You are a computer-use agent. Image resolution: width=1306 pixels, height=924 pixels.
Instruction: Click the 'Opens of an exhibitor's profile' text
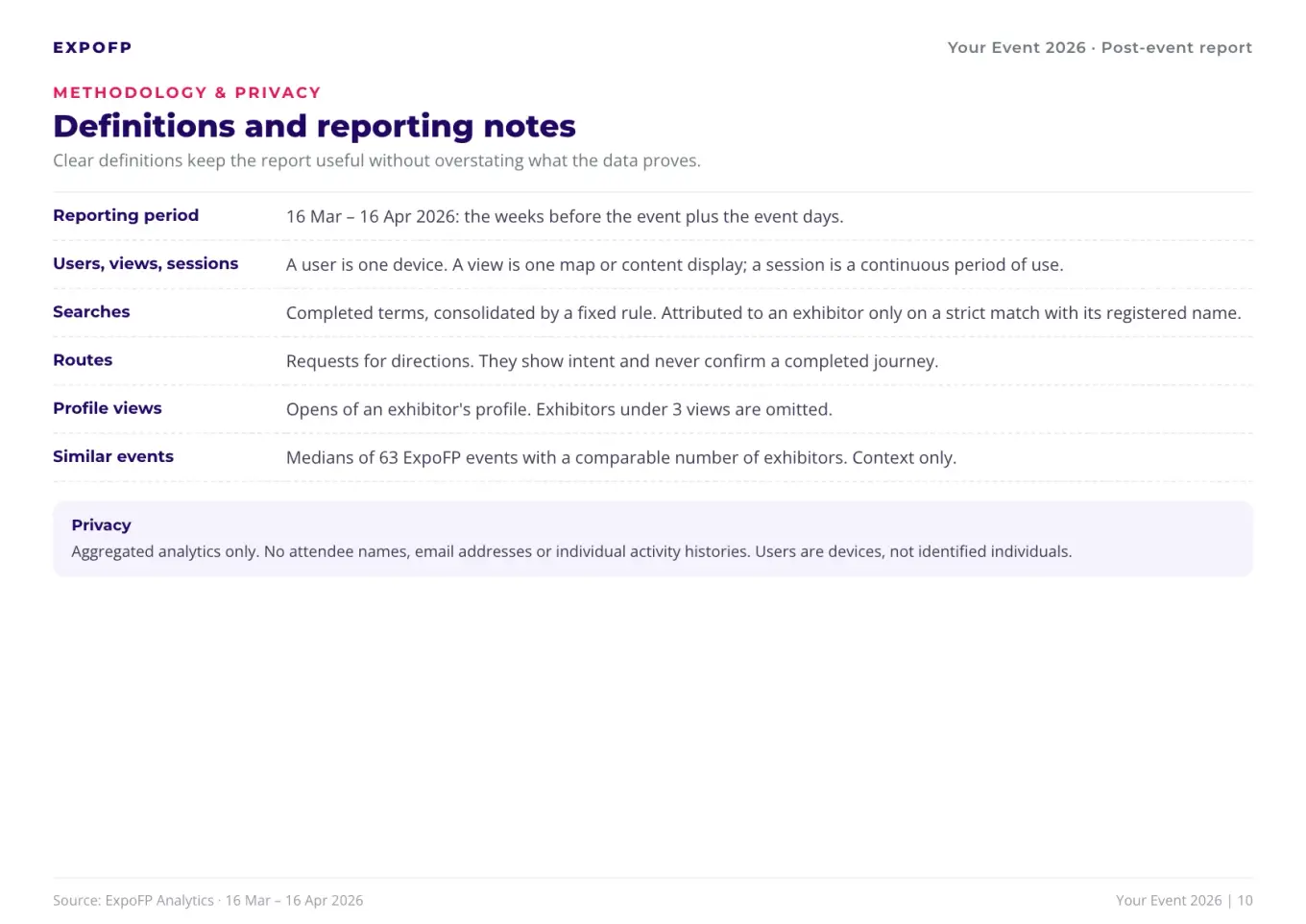click(559, 409)
